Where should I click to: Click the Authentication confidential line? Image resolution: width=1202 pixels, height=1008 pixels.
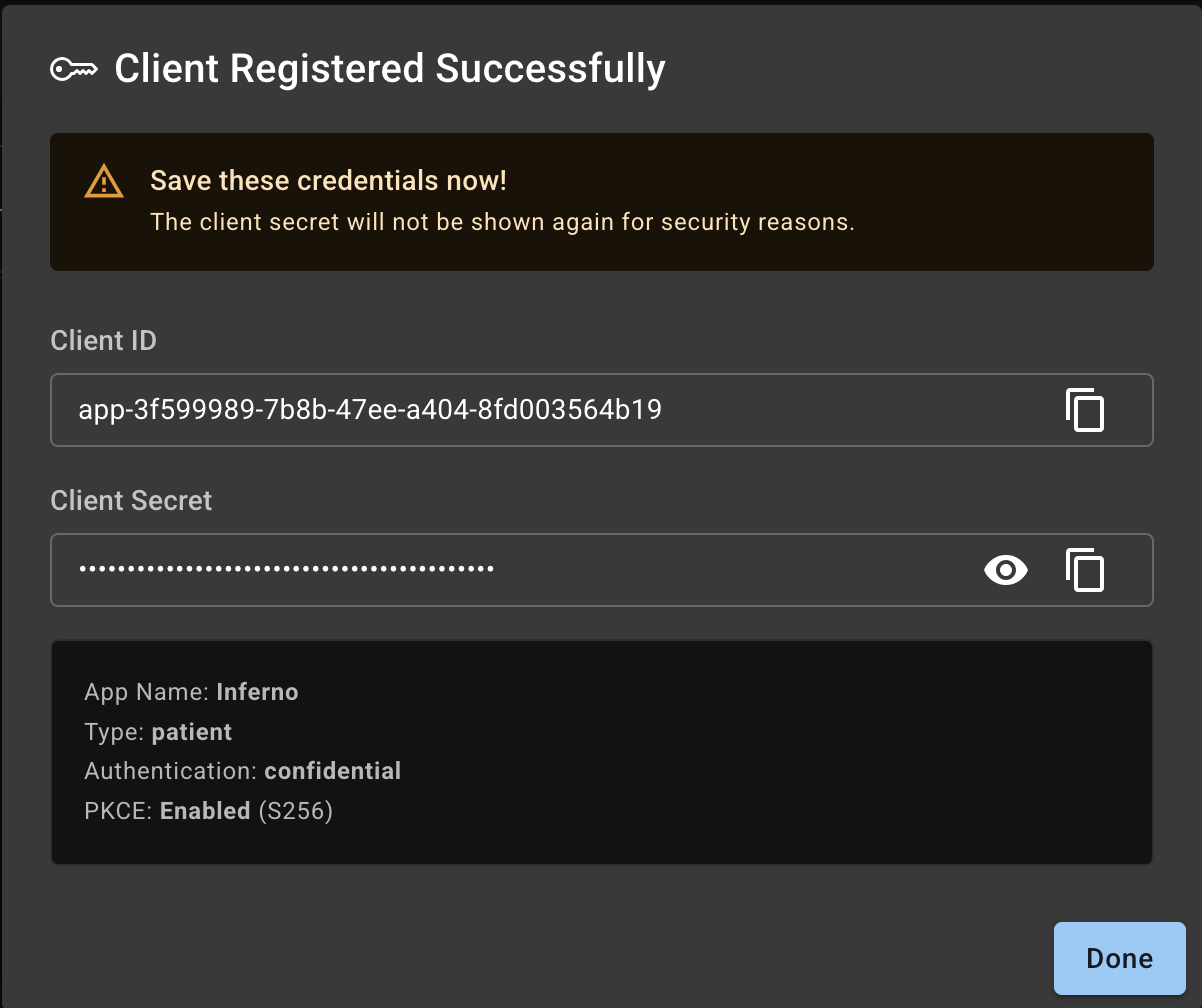tap(242, 771)
